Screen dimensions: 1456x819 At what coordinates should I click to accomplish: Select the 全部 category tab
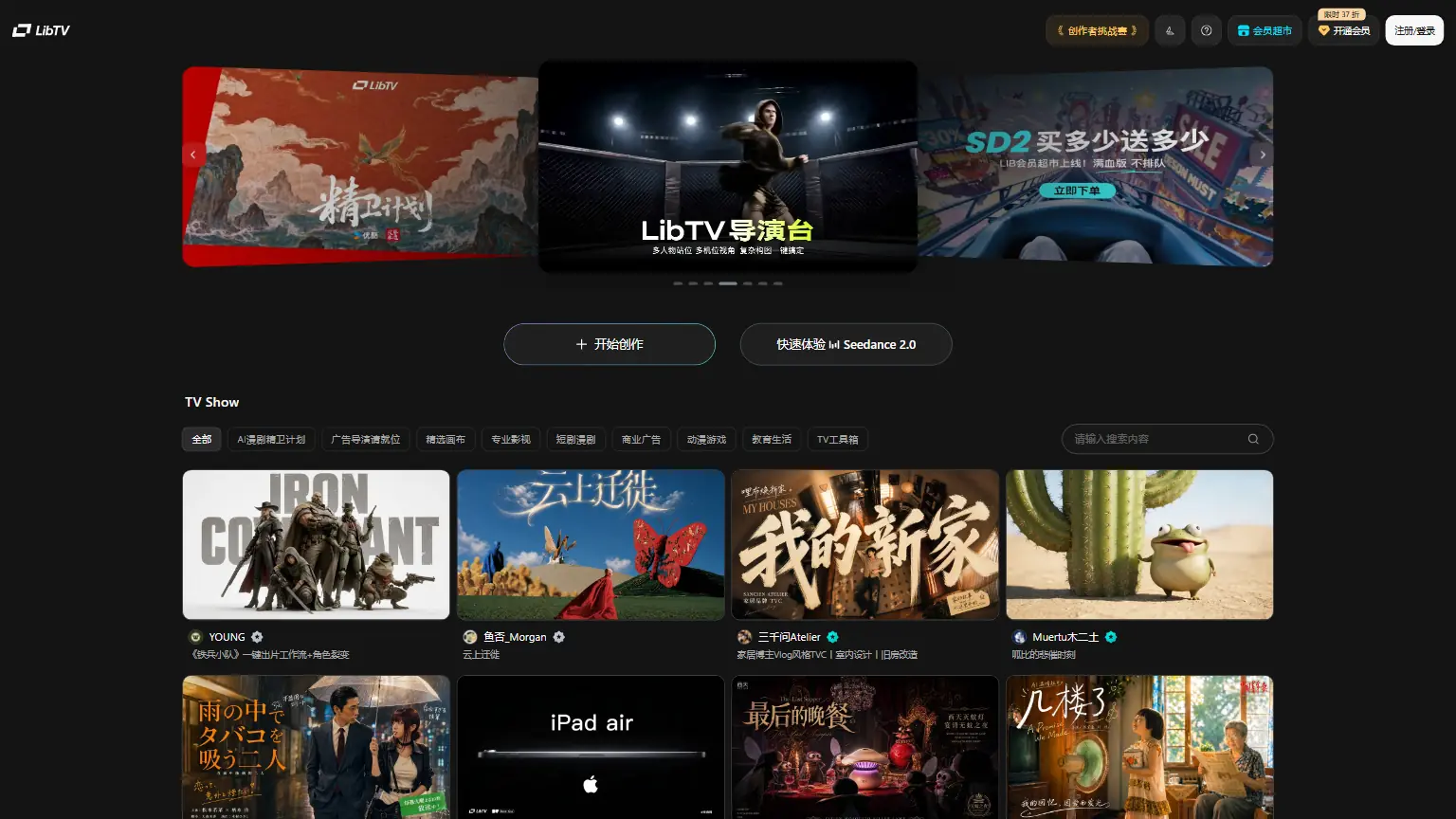[202, 439]
